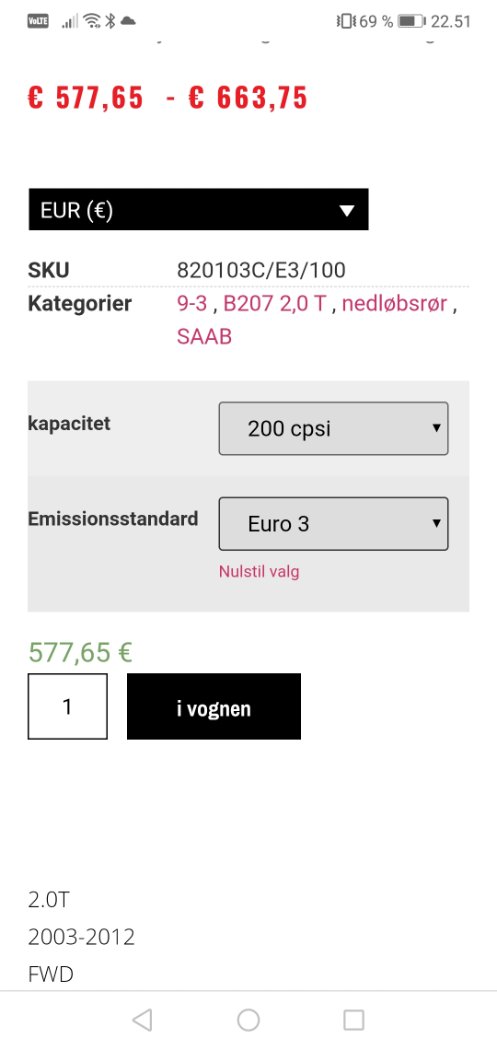Click the i vognen add-to-cart button
The image size is (497, 1050).
(x=214, y=706)
